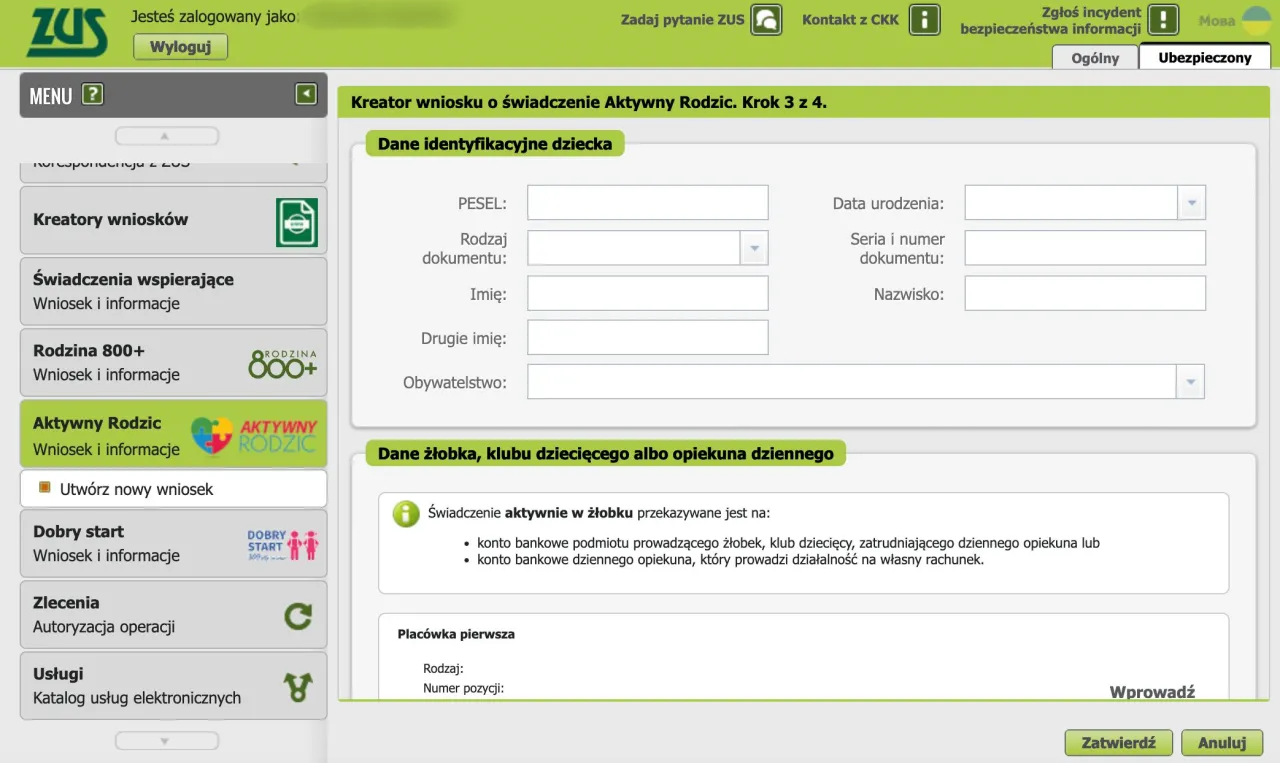Click the Rodzina 800+ logo icon
The image size is (1280, 763).
point(282,363)
